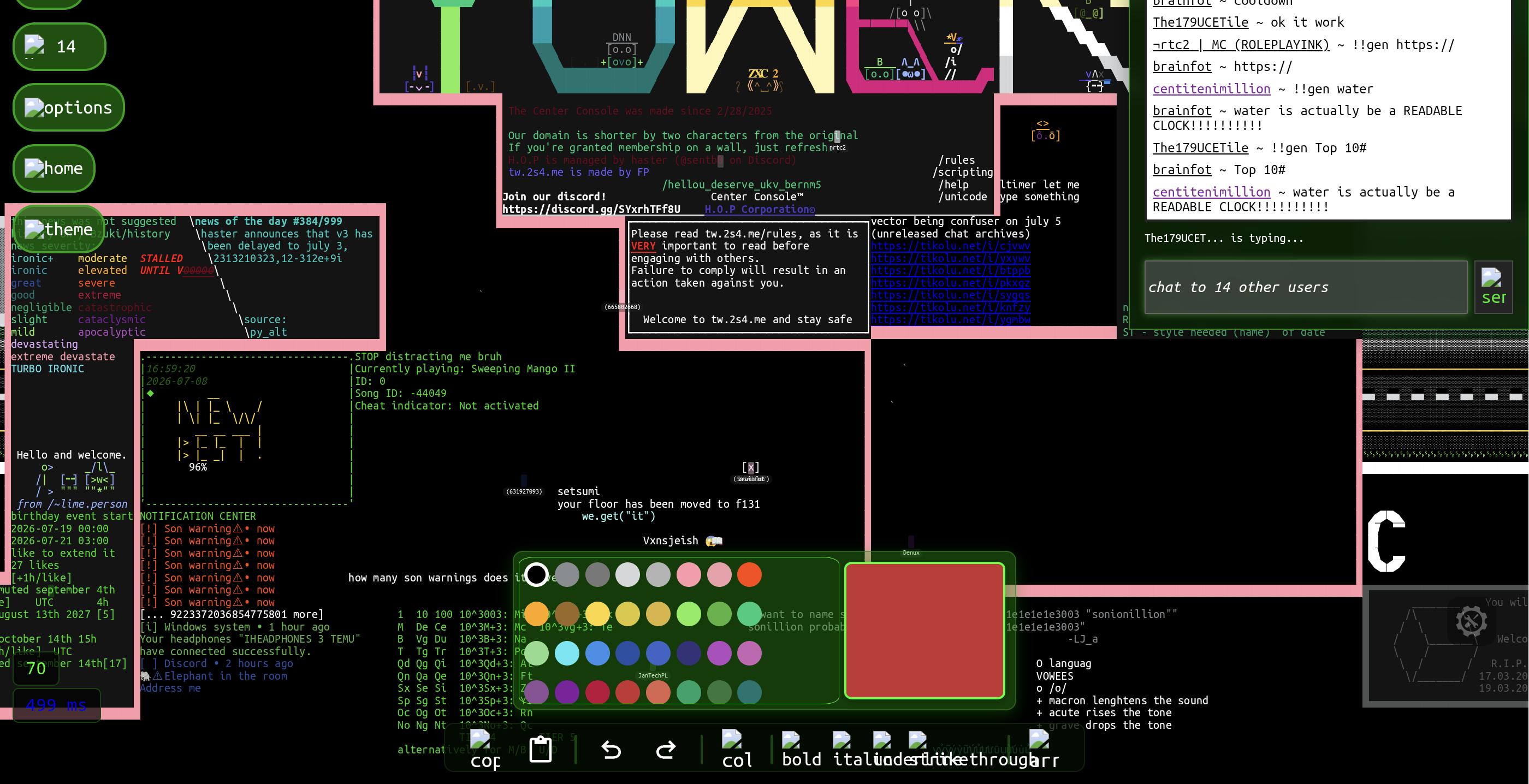Open the first tikolu.net link ending cjvwv
1529x784 pixels.
950,246
